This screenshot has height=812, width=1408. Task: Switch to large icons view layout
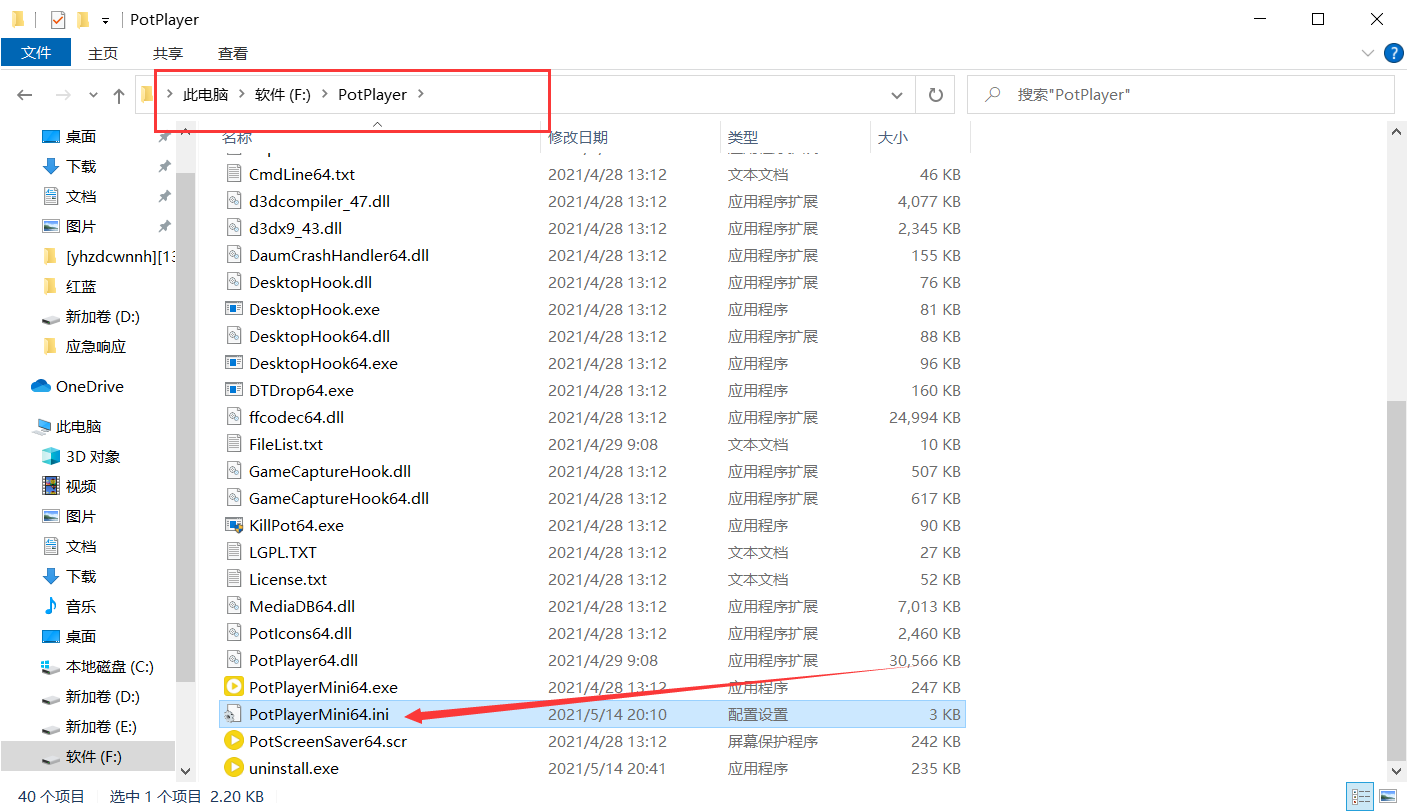(x=1388, y=797)
